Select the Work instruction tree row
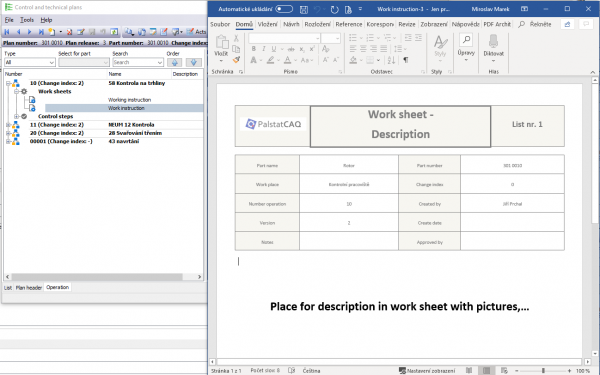Image resolution: width=600 pixels, height=375 pixels. pyautogui.click(x=124, y=108)
